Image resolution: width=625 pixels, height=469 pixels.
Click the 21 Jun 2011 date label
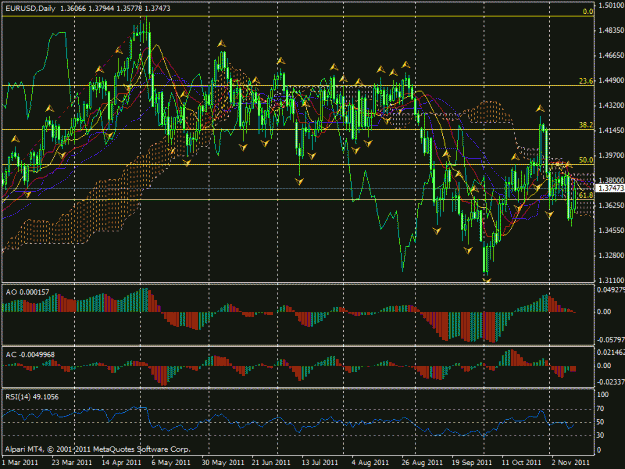click(x=271, y=462)
